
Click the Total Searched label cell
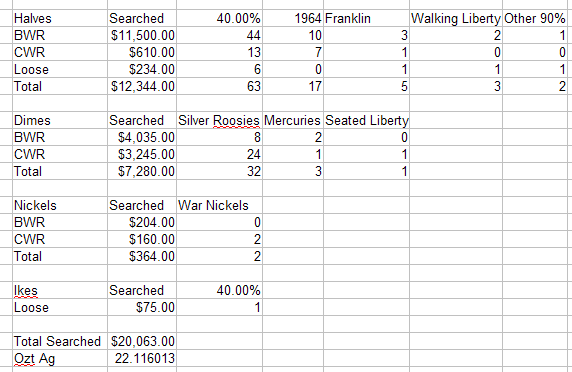pyautogui.click(x=60, y=341)
